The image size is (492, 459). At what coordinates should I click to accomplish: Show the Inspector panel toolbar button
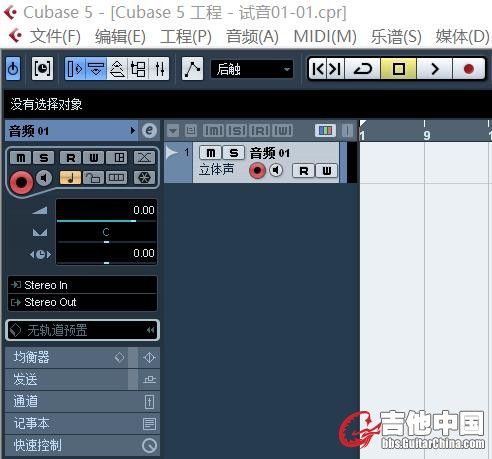(x=75, y=69)
